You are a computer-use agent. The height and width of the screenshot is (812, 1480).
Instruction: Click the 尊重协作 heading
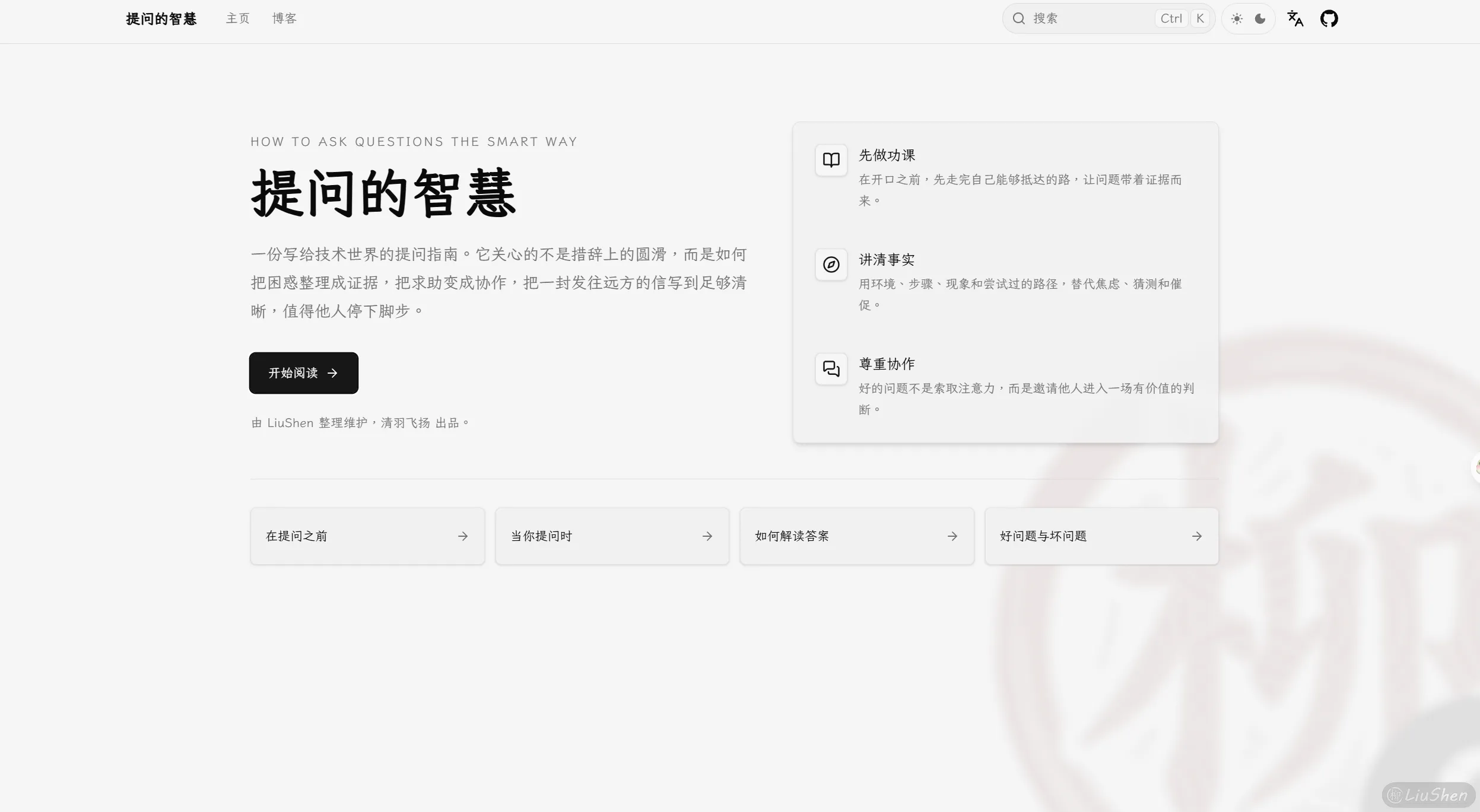tap(887, 364)
